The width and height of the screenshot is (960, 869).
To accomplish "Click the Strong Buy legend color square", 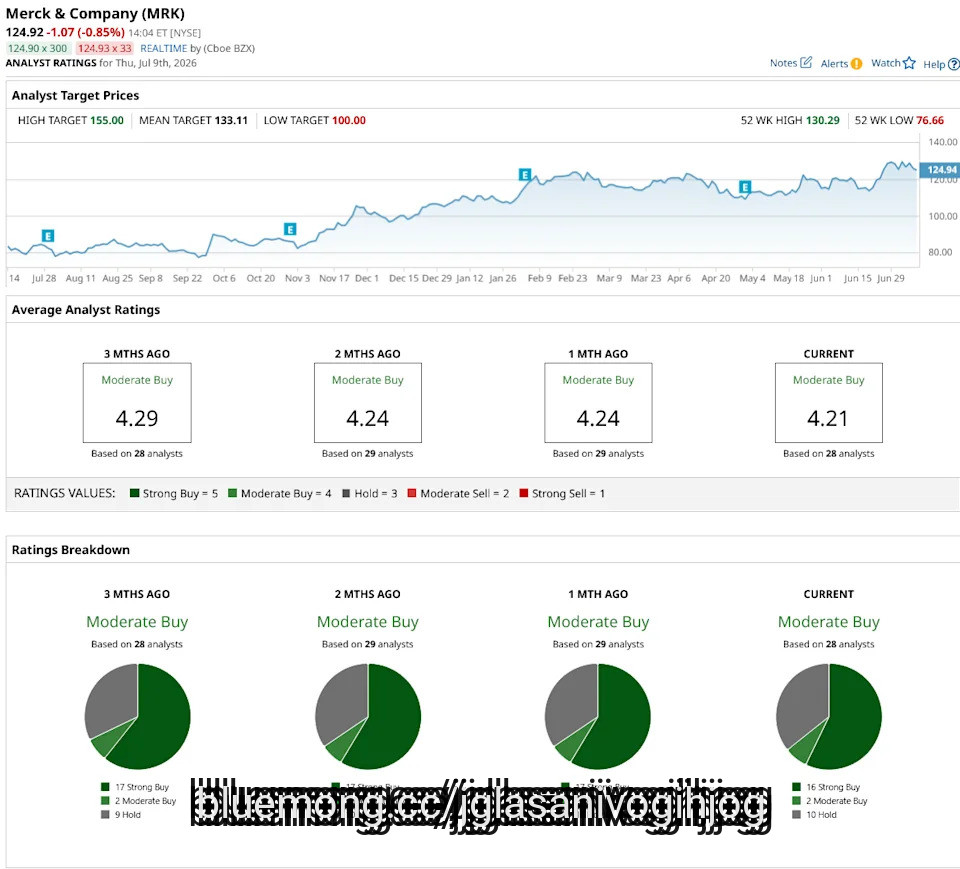I will pyautogui.click(x=135, y=493).
